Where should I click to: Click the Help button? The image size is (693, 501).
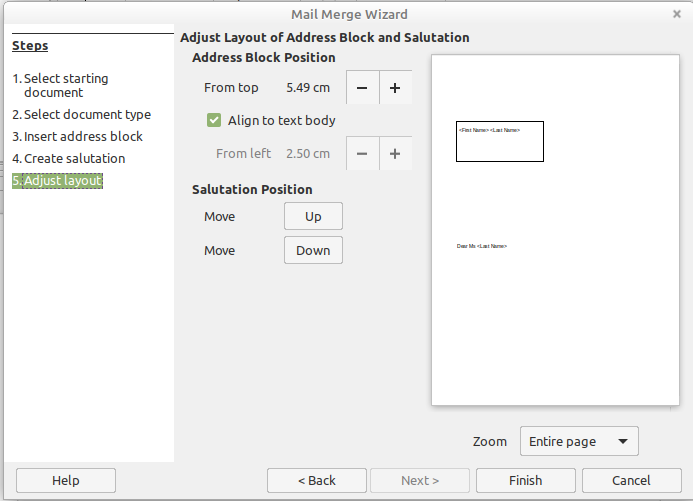point(66,480)
